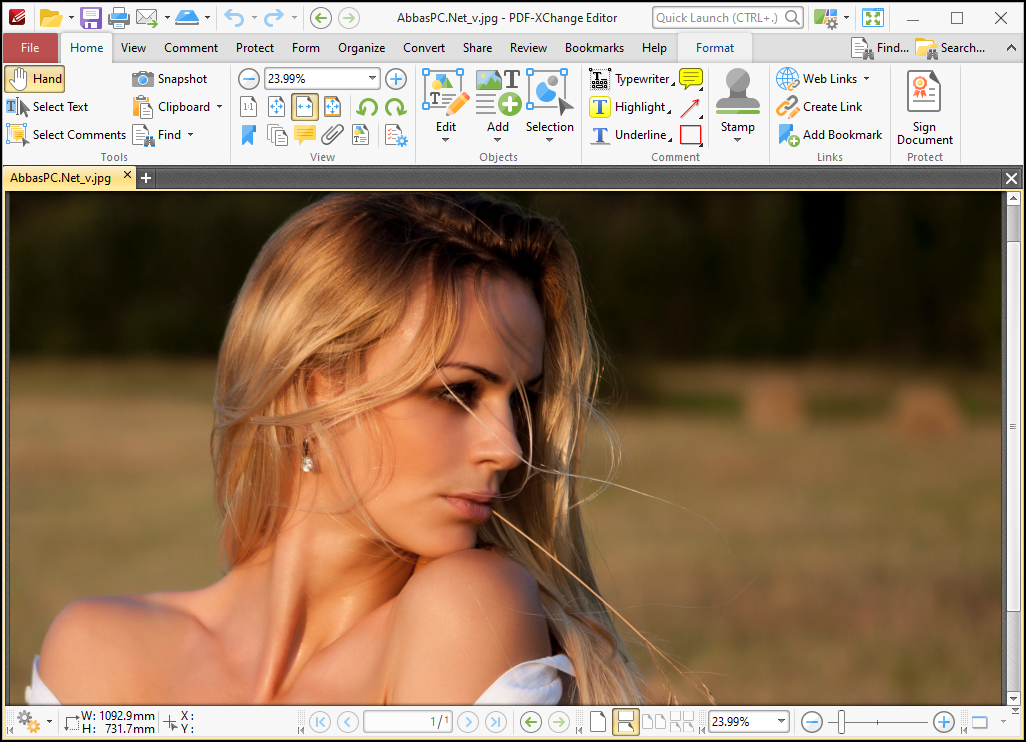1026x742 pixels.
Task: Toggle Fit Visible view mode
Action: [332, 107]
